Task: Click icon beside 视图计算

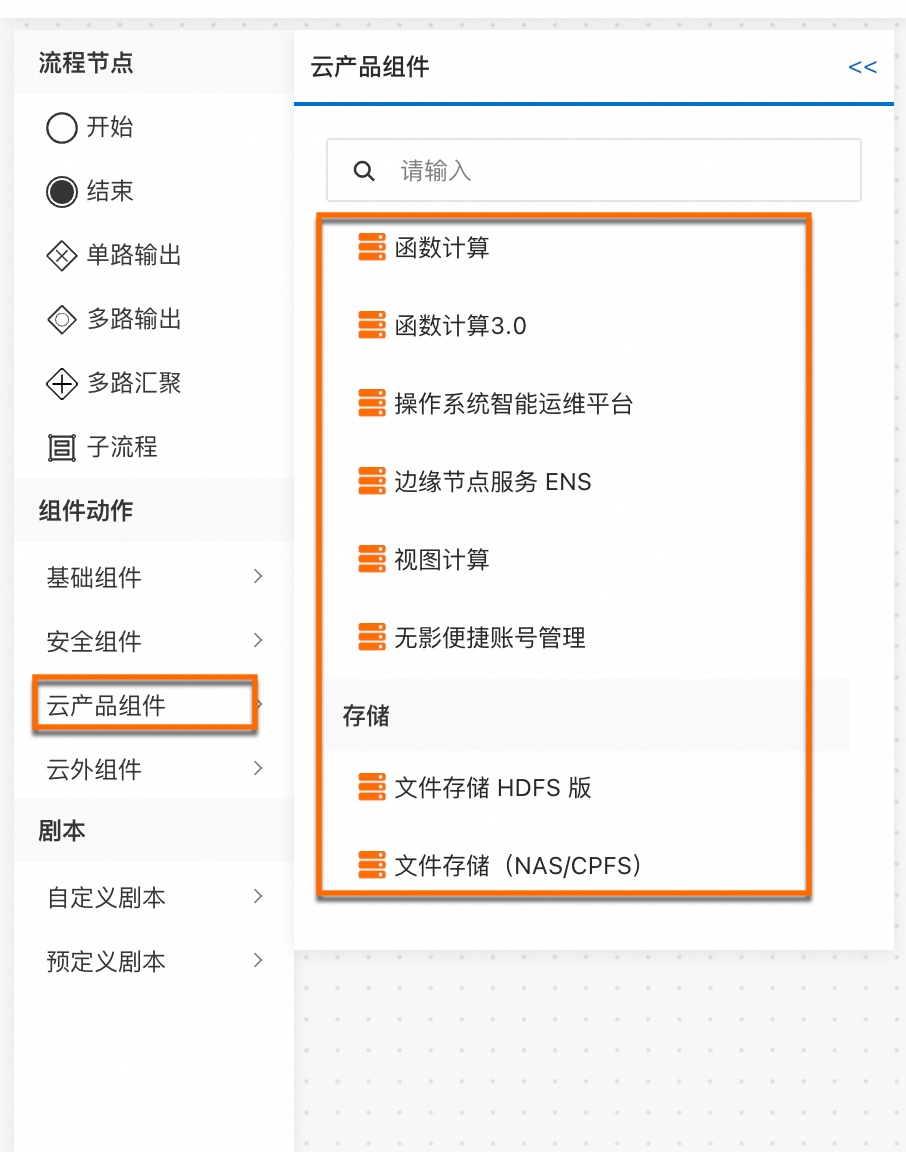Action: click(372, 559)
